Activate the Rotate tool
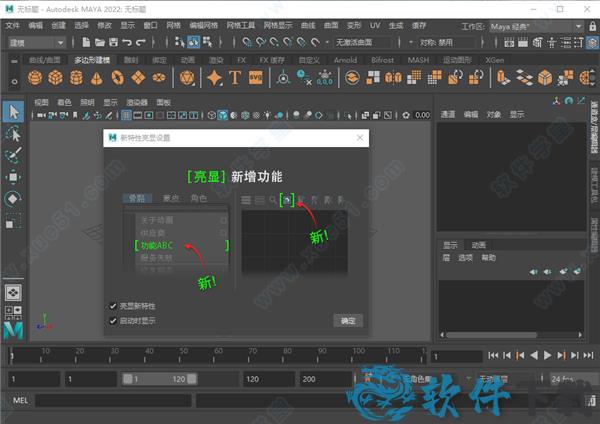 tap(13, 199)
